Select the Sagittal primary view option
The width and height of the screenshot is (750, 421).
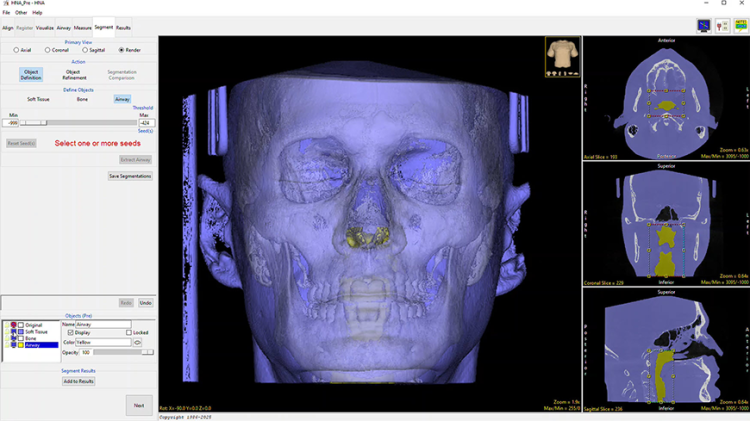pyautogui.click(x=87, y=49)
